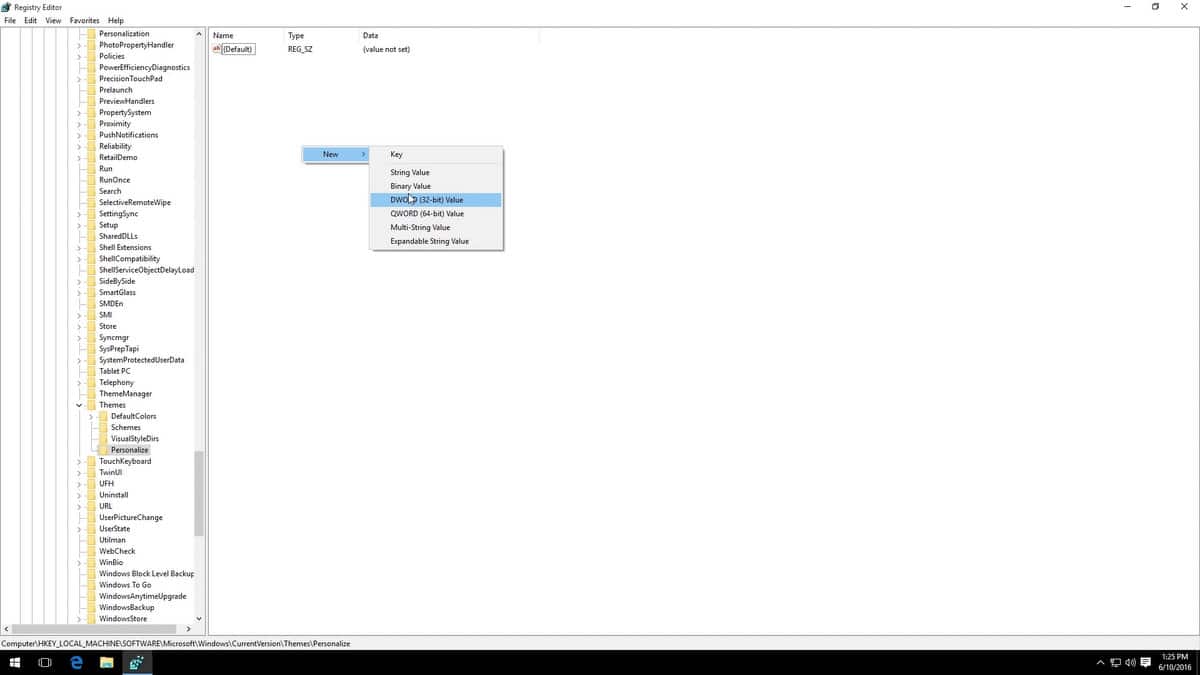The height and width of the screenshot is (675, 1200).
Task: Choose Binary Value from the submenu
Action: pyautogui.click(x=435, y=186)
